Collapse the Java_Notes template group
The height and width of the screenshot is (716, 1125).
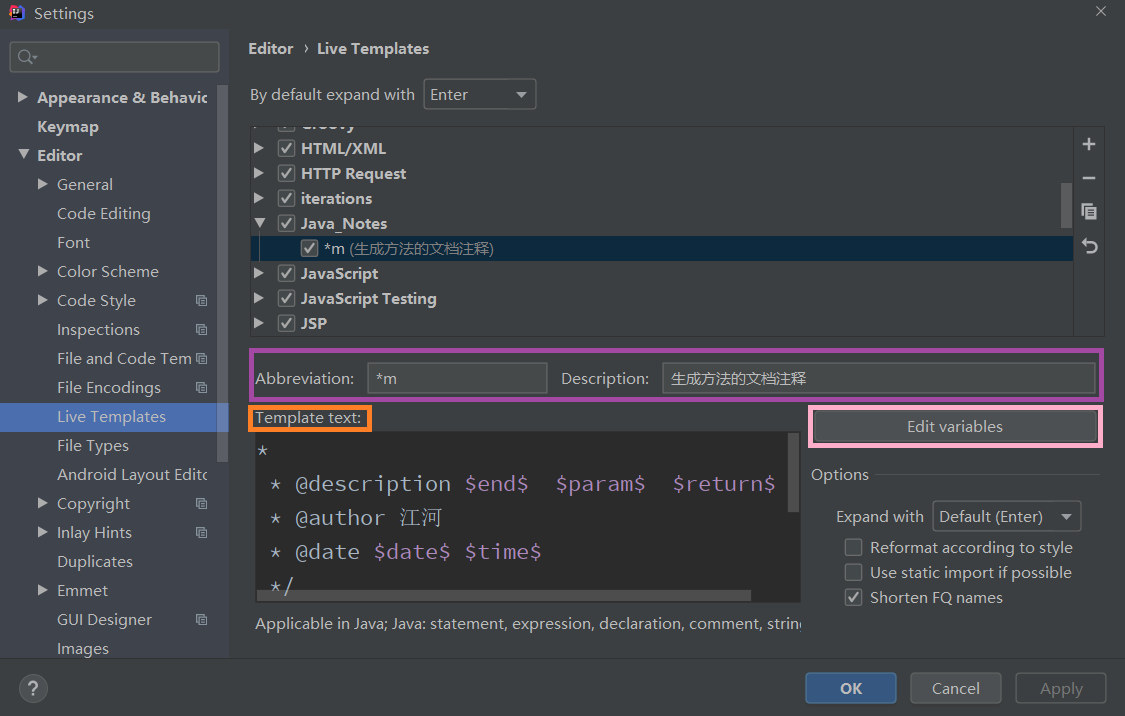pos(259,223)
